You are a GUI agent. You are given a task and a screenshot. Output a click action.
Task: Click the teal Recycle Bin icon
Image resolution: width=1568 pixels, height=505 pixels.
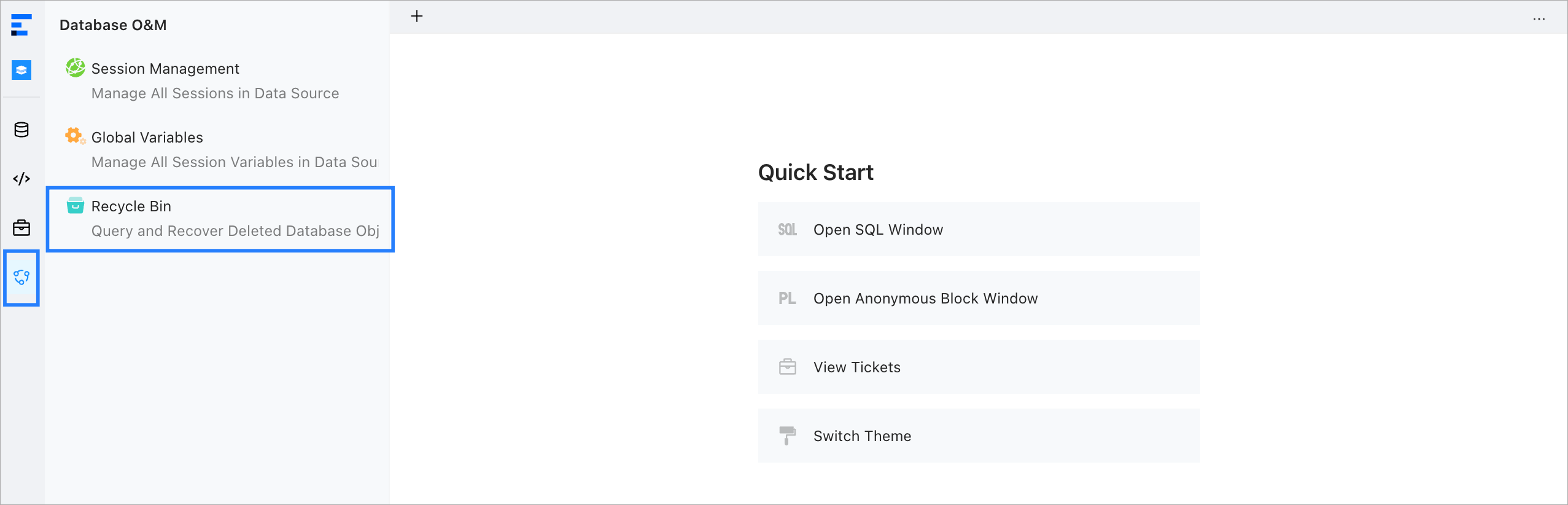point(75,205)
